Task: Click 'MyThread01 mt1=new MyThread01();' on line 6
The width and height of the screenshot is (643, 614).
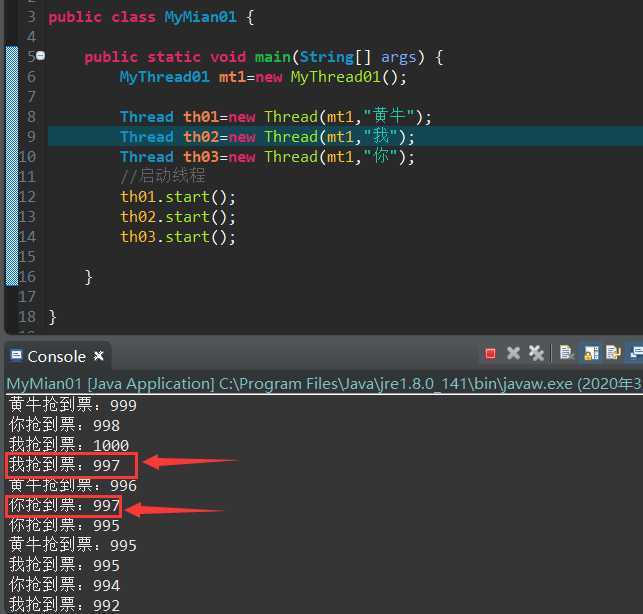Action: [263, 77]
